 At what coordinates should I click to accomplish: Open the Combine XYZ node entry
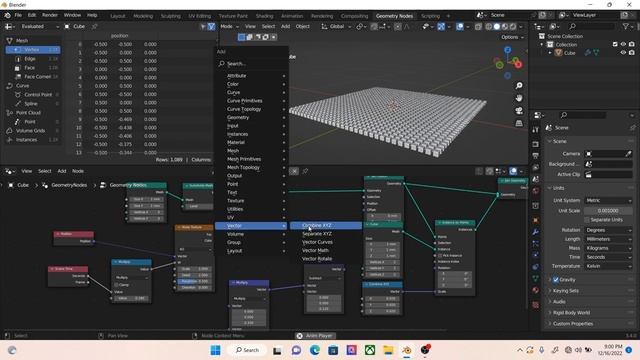[325, 225]
